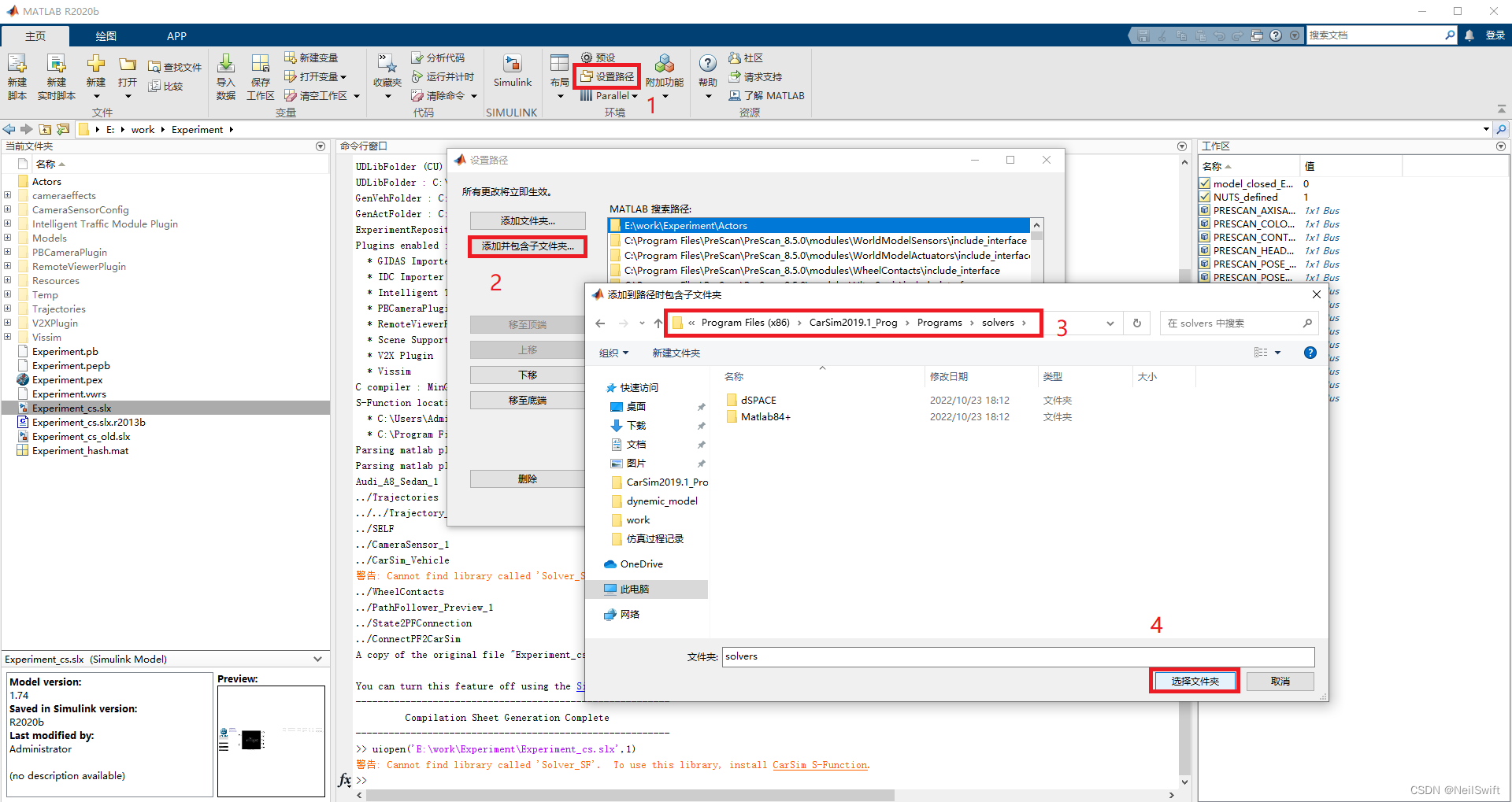Launch Simulink from the ribbon

(x=513, y=71)
